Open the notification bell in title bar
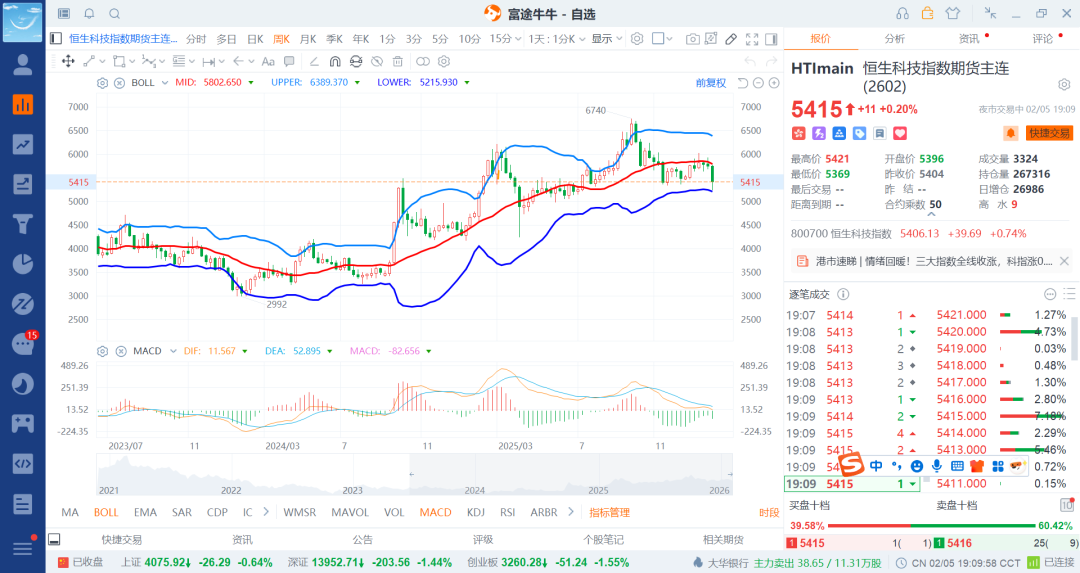 [89, 13]
